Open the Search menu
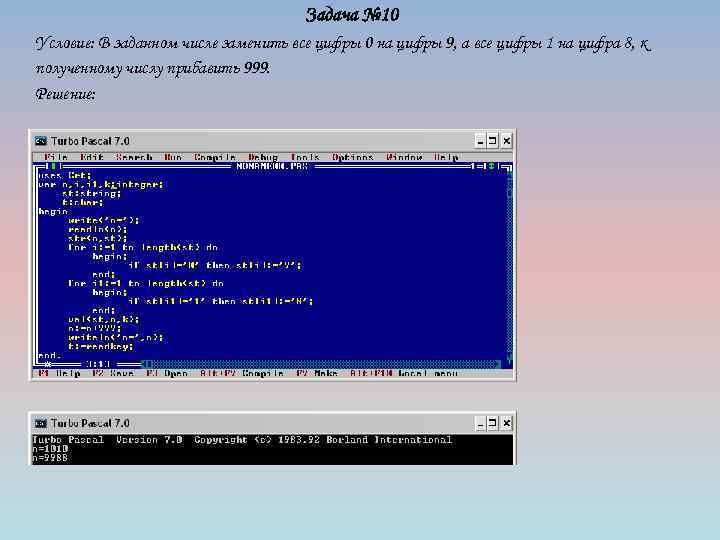The image size is (720, 540). [134, 158]
